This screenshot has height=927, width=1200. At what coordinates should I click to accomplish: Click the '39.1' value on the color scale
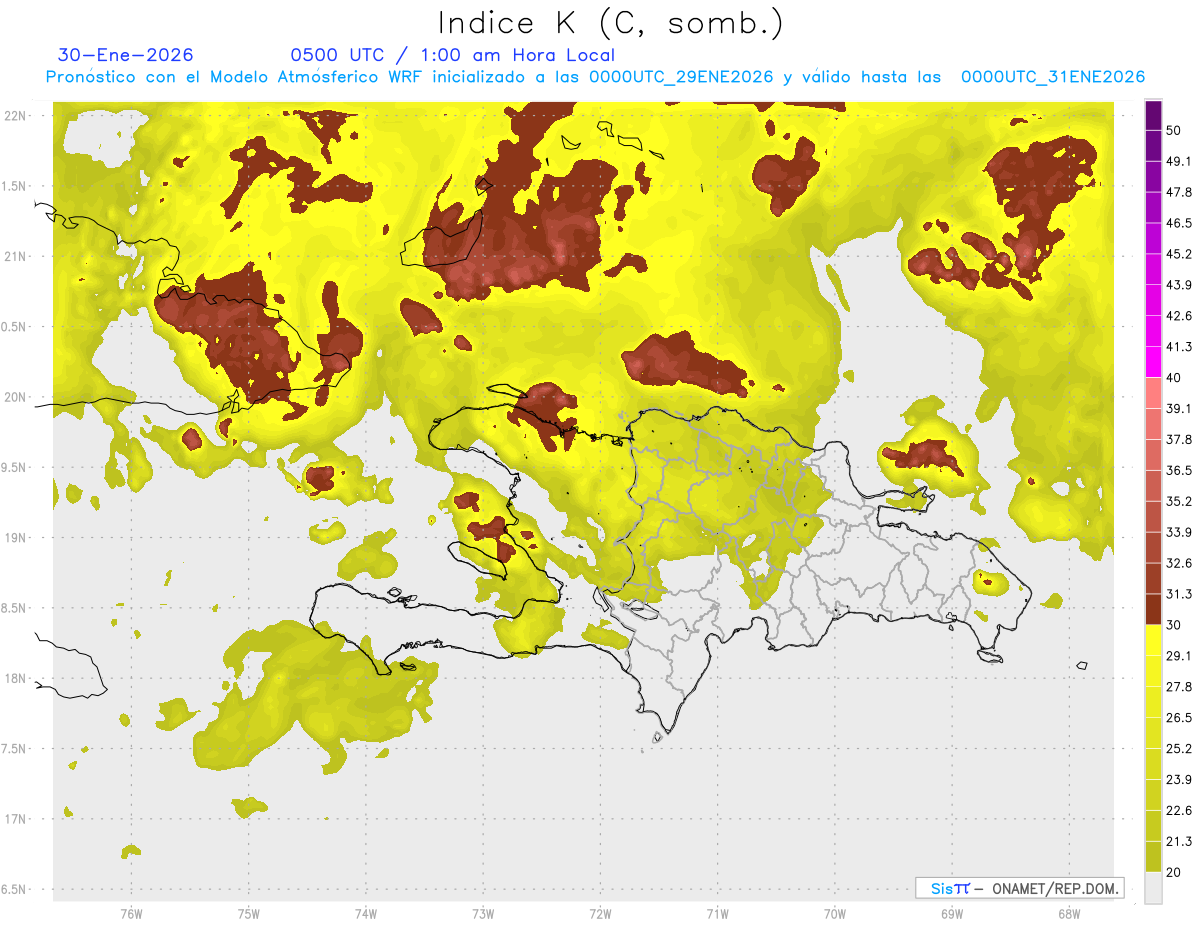[x=1179, y=409]
